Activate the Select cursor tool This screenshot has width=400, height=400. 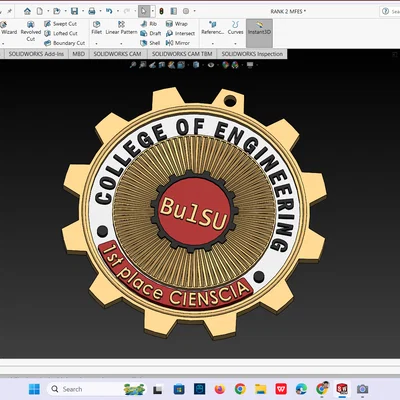pyautogui.click(x=143, y=11)
